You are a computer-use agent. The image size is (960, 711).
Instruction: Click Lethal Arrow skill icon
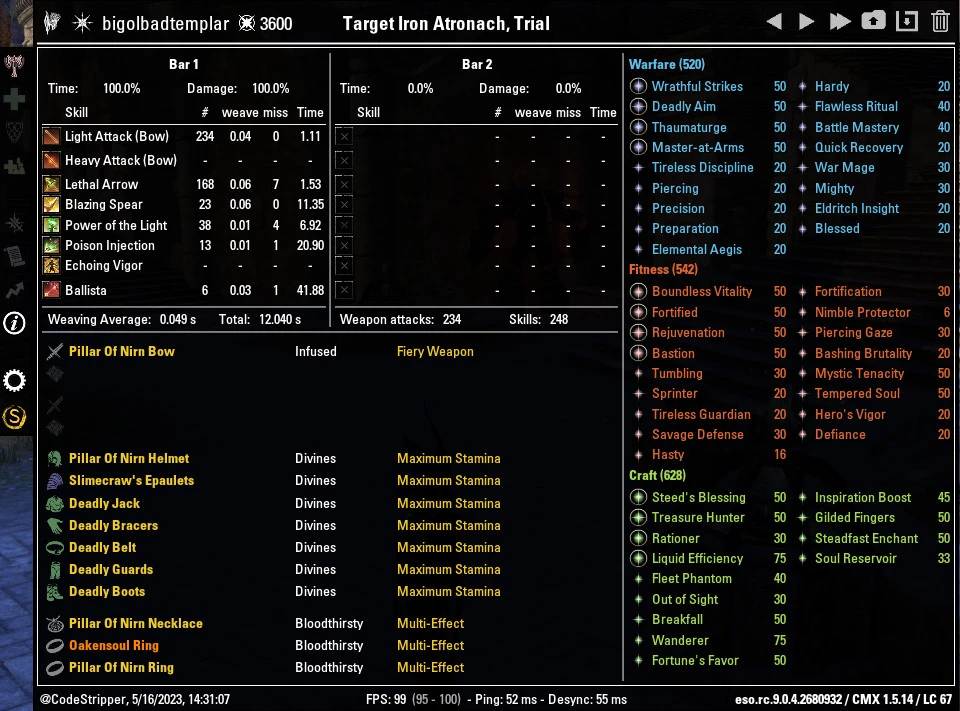[51, 184]
